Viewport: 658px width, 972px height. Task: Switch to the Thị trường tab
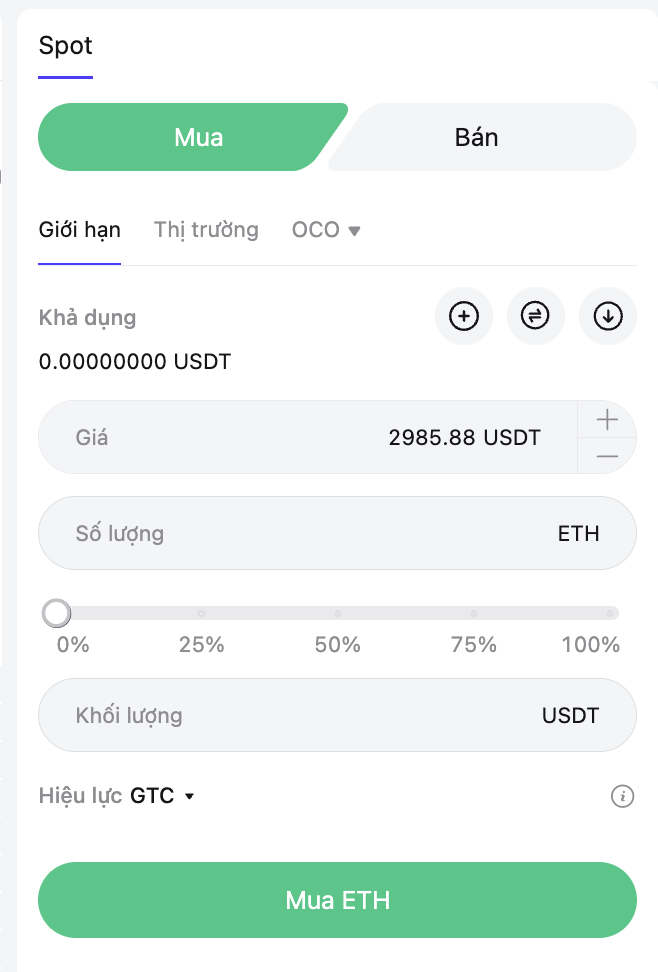206,229
